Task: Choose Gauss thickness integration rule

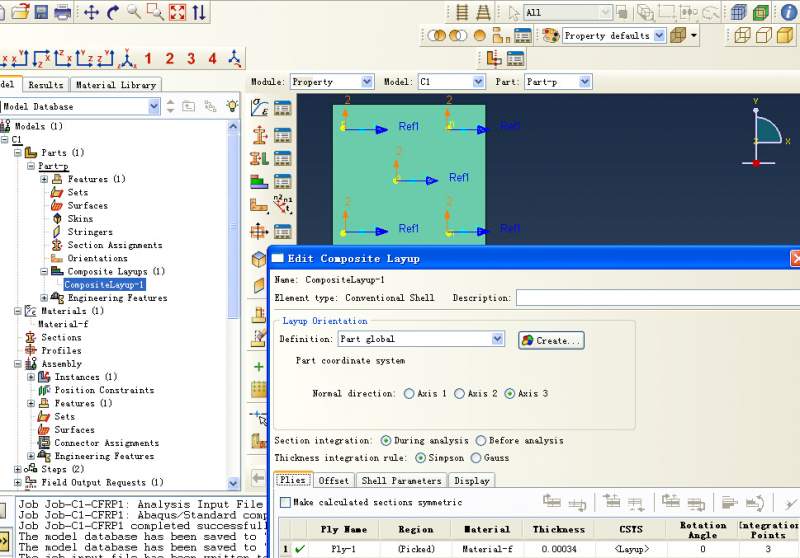Action: coord(476,458)
